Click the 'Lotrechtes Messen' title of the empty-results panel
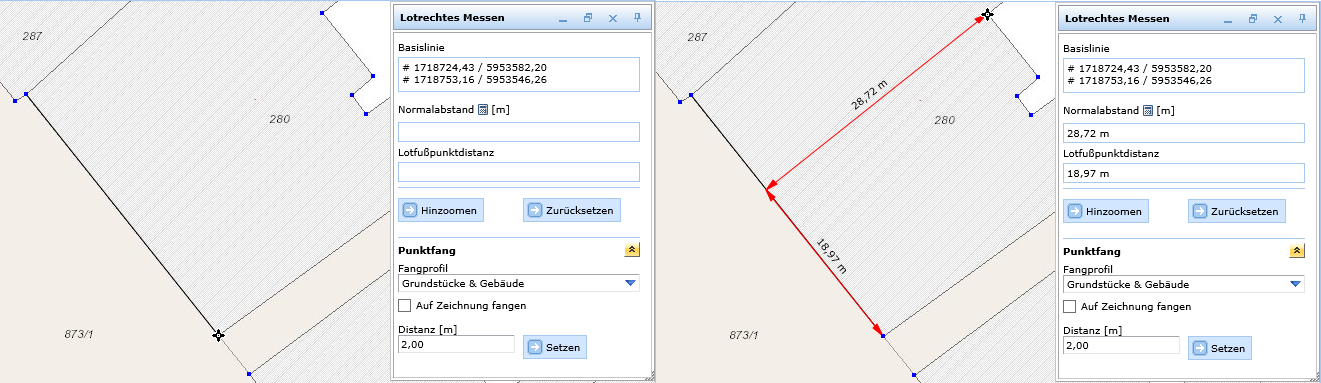The height and width of the screenshot is (383, 1321). 452,18
